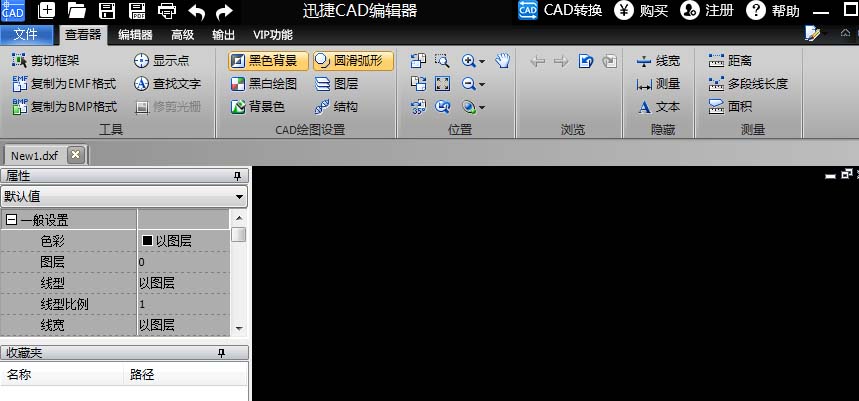Select the 剪切框架 tool

point(45,60)
